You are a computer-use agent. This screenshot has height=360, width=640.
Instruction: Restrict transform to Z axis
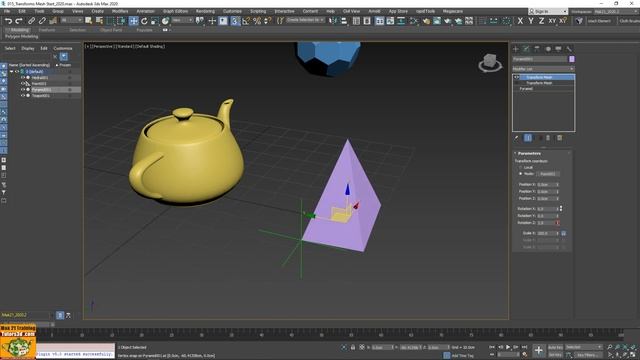(x=541, y=21)
